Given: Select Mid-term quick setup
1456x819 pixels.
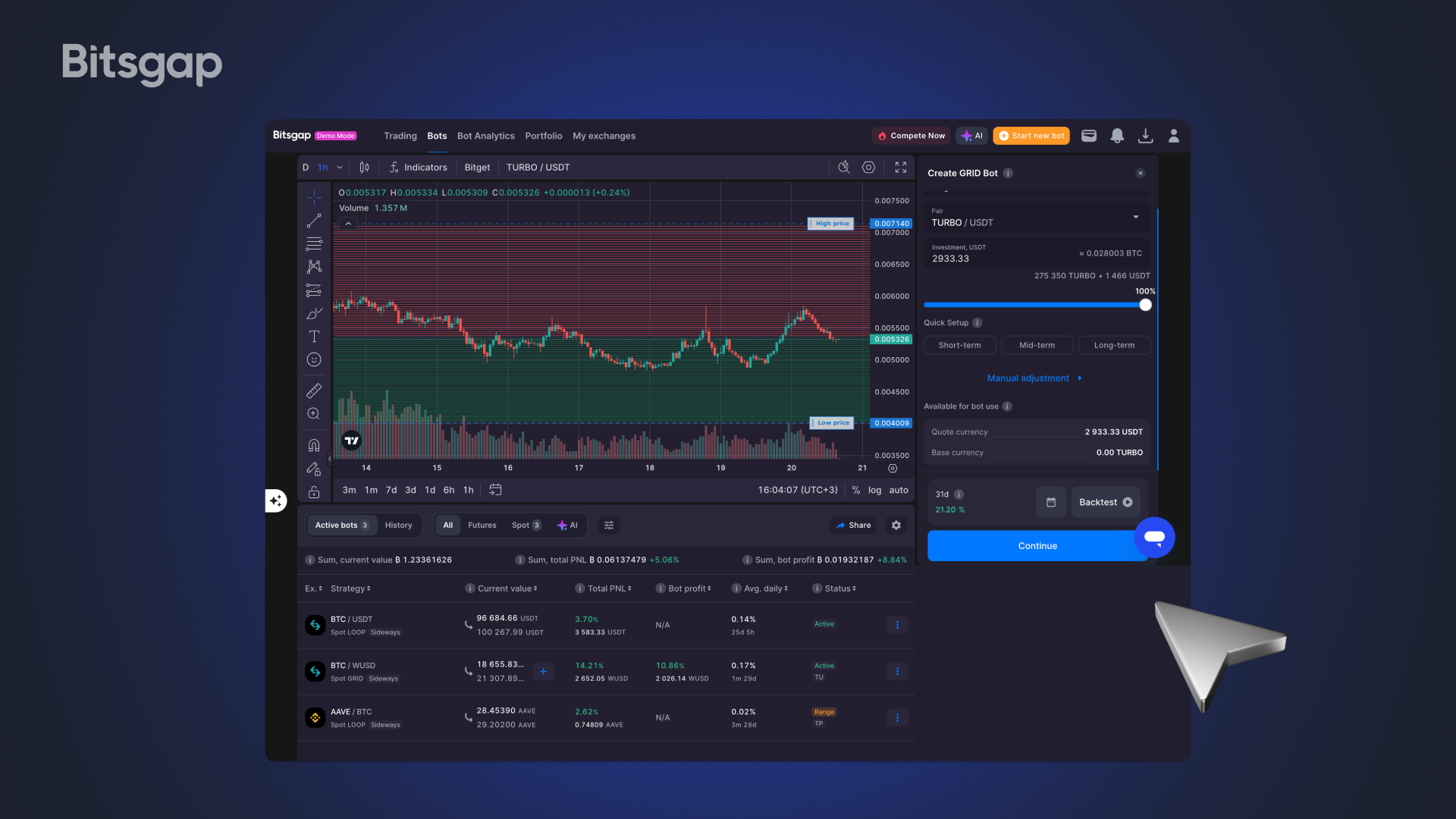Looking at the screenshot, I should (1037, 345).
